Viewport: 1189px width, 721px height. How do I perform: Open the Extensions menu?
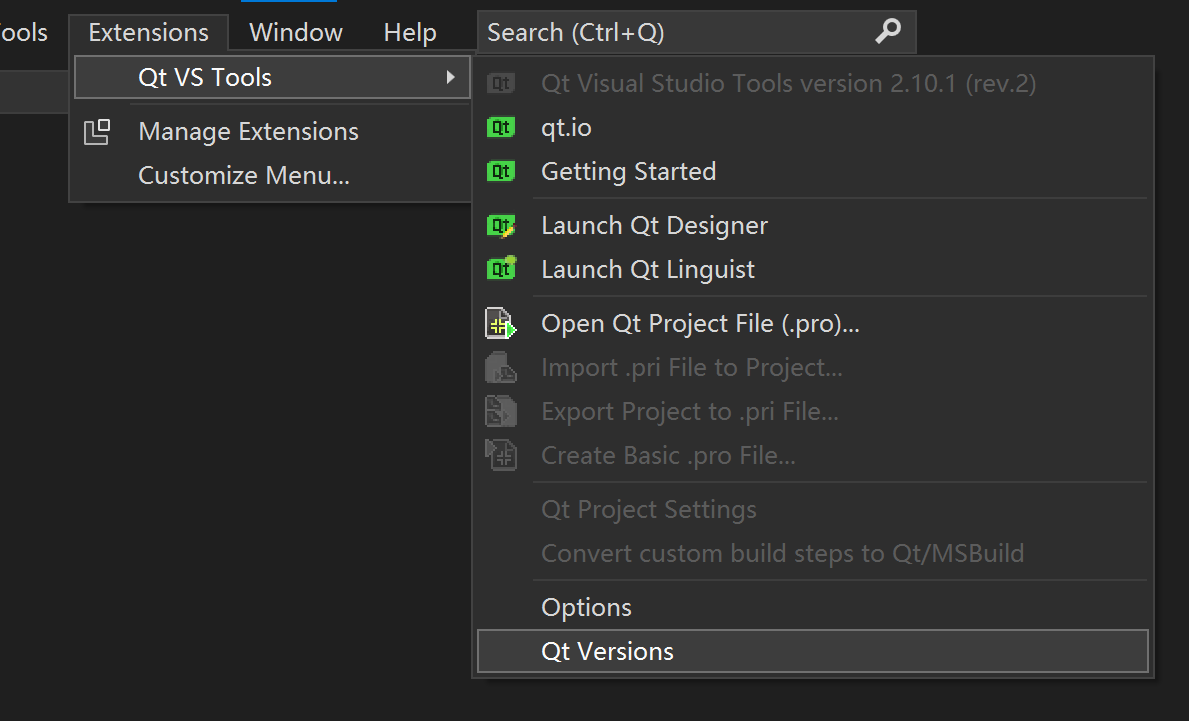pyautogui.click(x=148, y=31)
